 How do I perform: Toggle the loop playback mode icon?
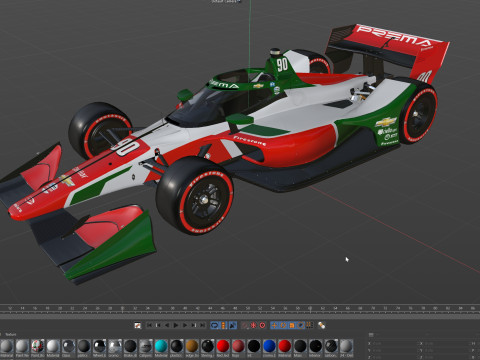tap(214, 325)
